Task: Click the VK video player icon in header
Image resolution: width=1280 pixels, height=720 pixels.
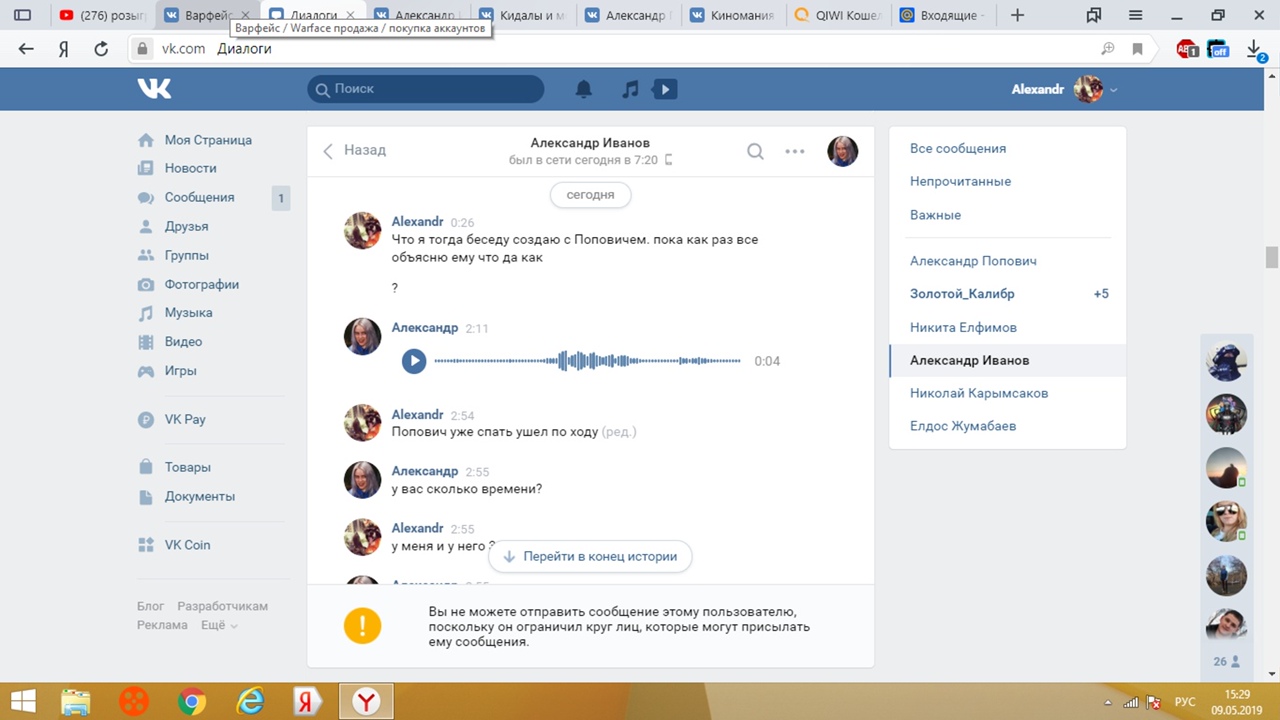Action: point(665,89)
